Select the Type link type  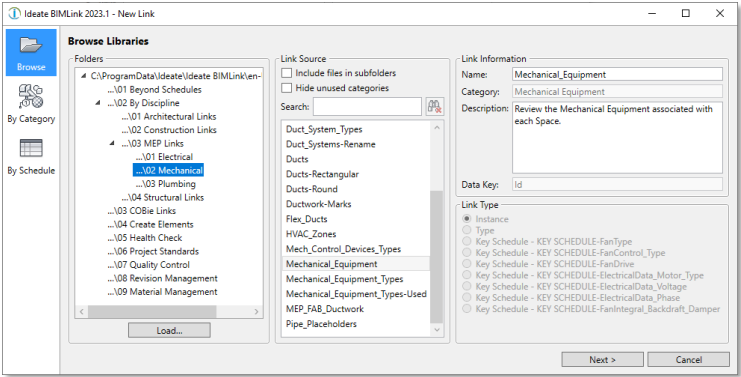[467, 231]
